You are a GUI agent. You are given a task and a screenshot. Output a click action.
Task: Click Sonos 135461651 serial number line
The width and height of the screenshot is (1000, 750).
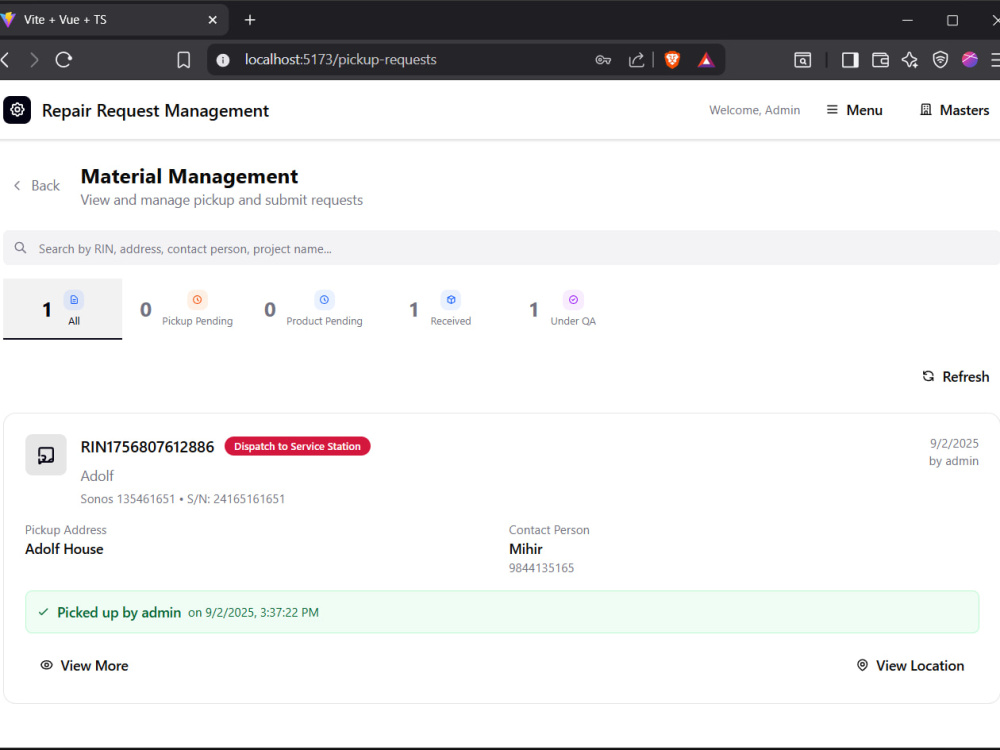point(182,499)
